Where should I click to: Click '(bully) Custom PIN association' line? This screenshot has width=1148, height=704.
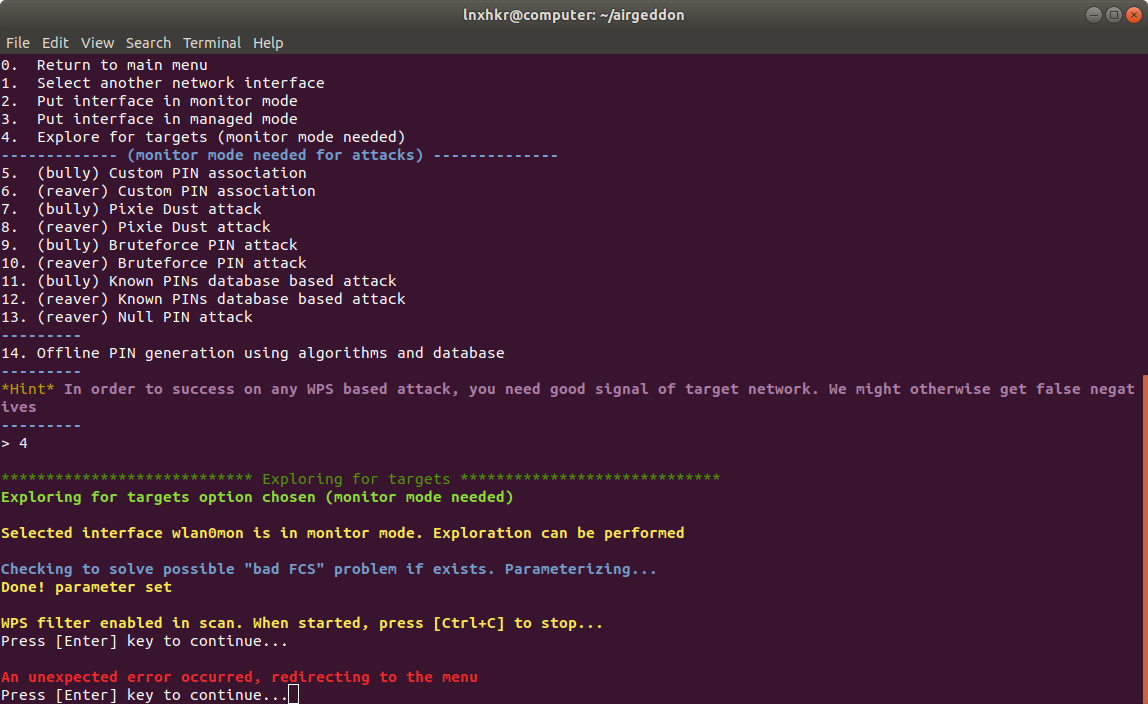[x=154, y=173]
